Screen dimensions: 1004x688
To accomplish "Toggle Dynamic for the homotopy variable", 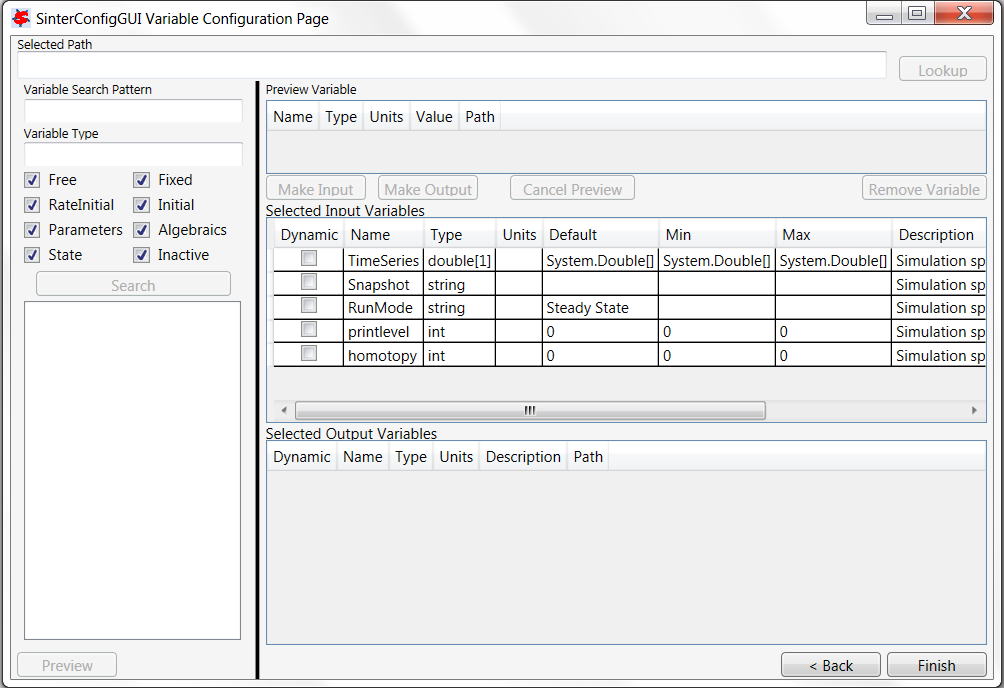I will (308, 352).
